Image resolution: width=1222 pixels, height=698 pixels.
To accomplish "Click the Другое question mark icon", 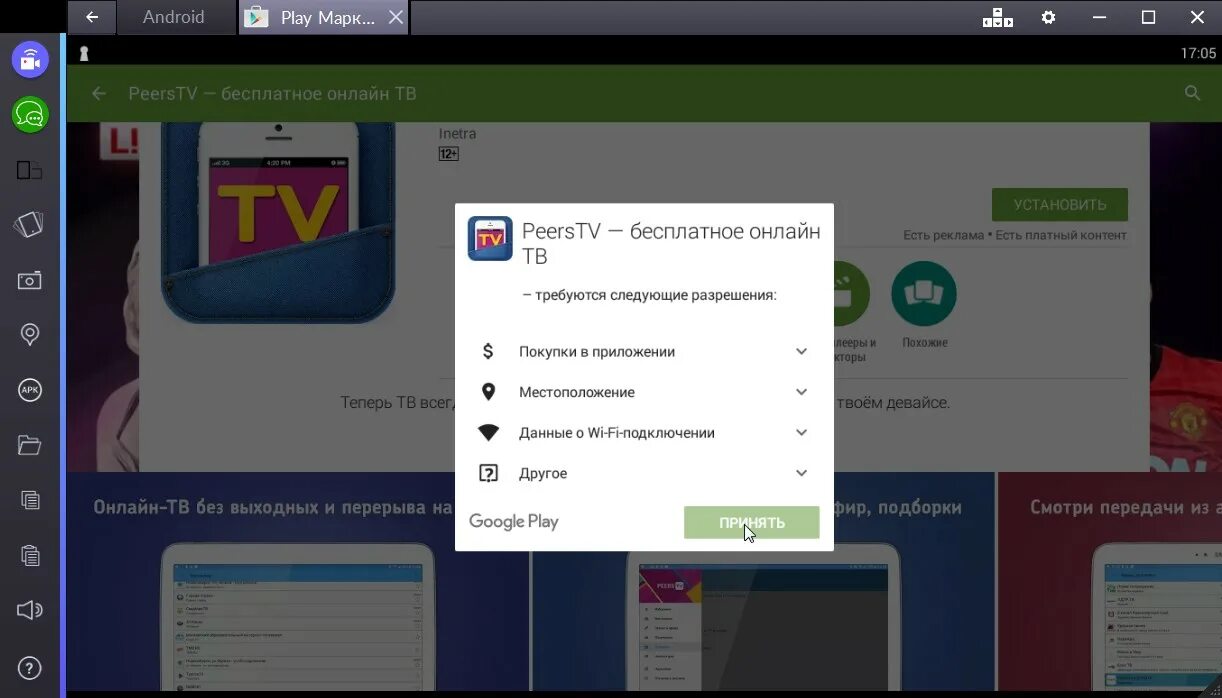I will coord(488,473).
